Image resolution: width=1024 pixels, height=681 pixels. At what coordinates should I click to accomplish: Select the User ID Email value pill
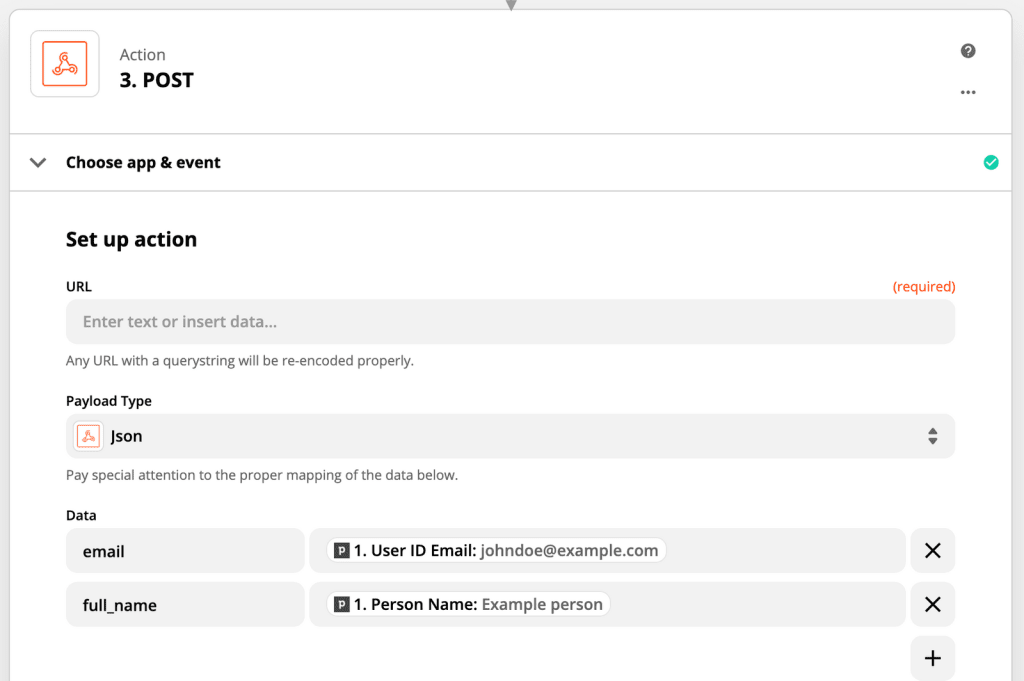tap(496, 550)
